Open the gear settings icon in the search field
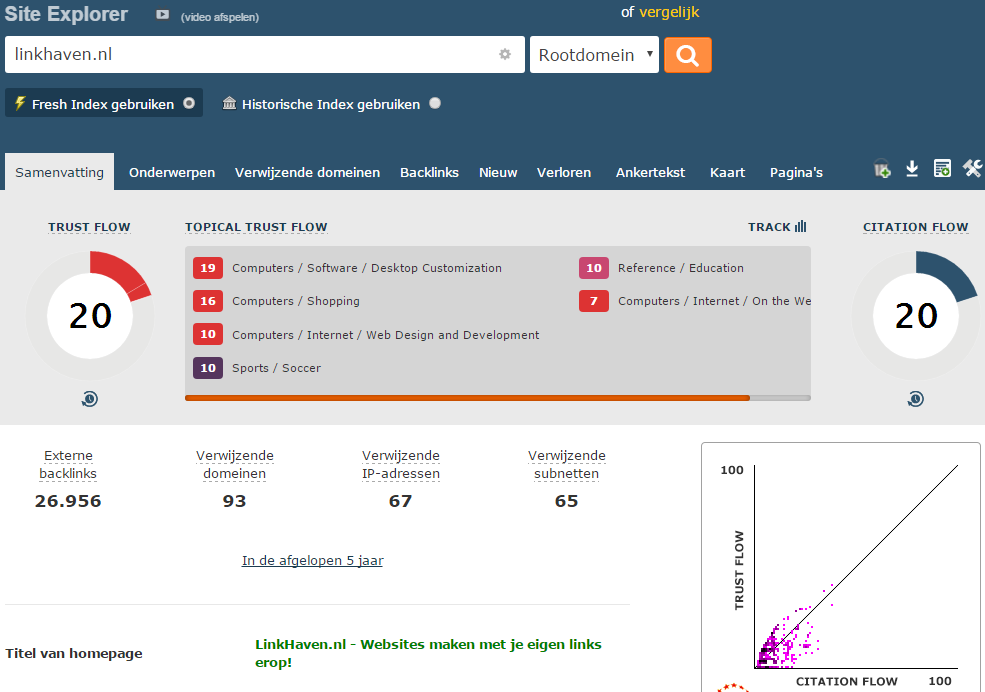Viewport: 985px width, 692px height. coord(505,54)
